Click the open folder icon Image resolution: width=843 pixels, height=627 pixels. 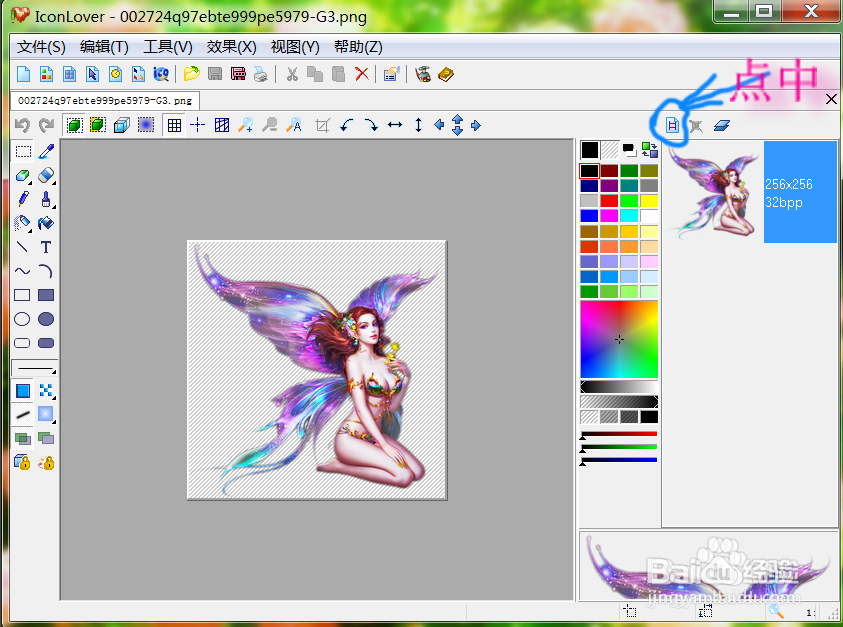pyautogui.click(x=191, y=74)
